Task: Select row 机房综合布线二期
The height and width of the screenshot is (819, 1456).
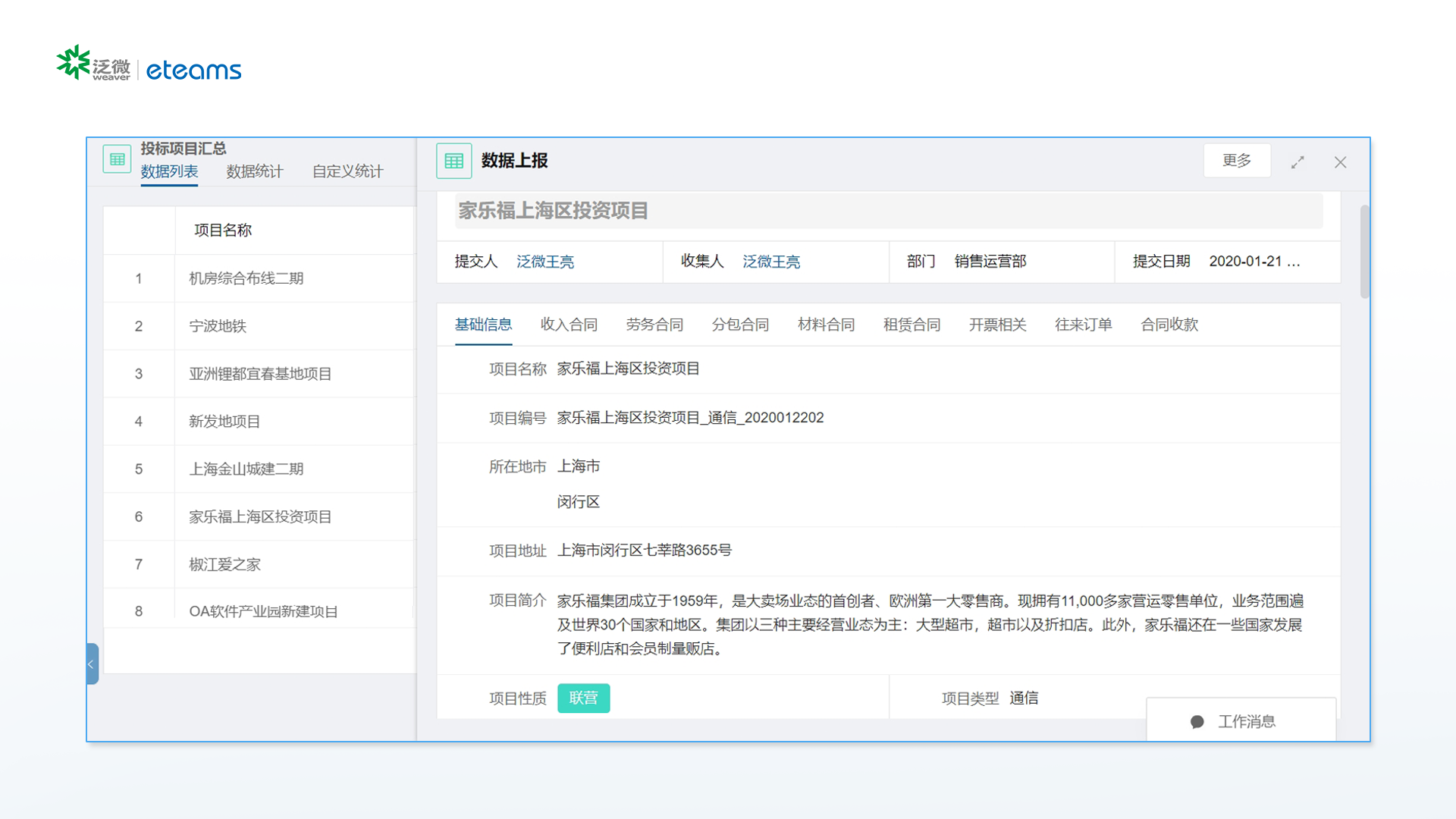Action: click(x=259, y=278)
